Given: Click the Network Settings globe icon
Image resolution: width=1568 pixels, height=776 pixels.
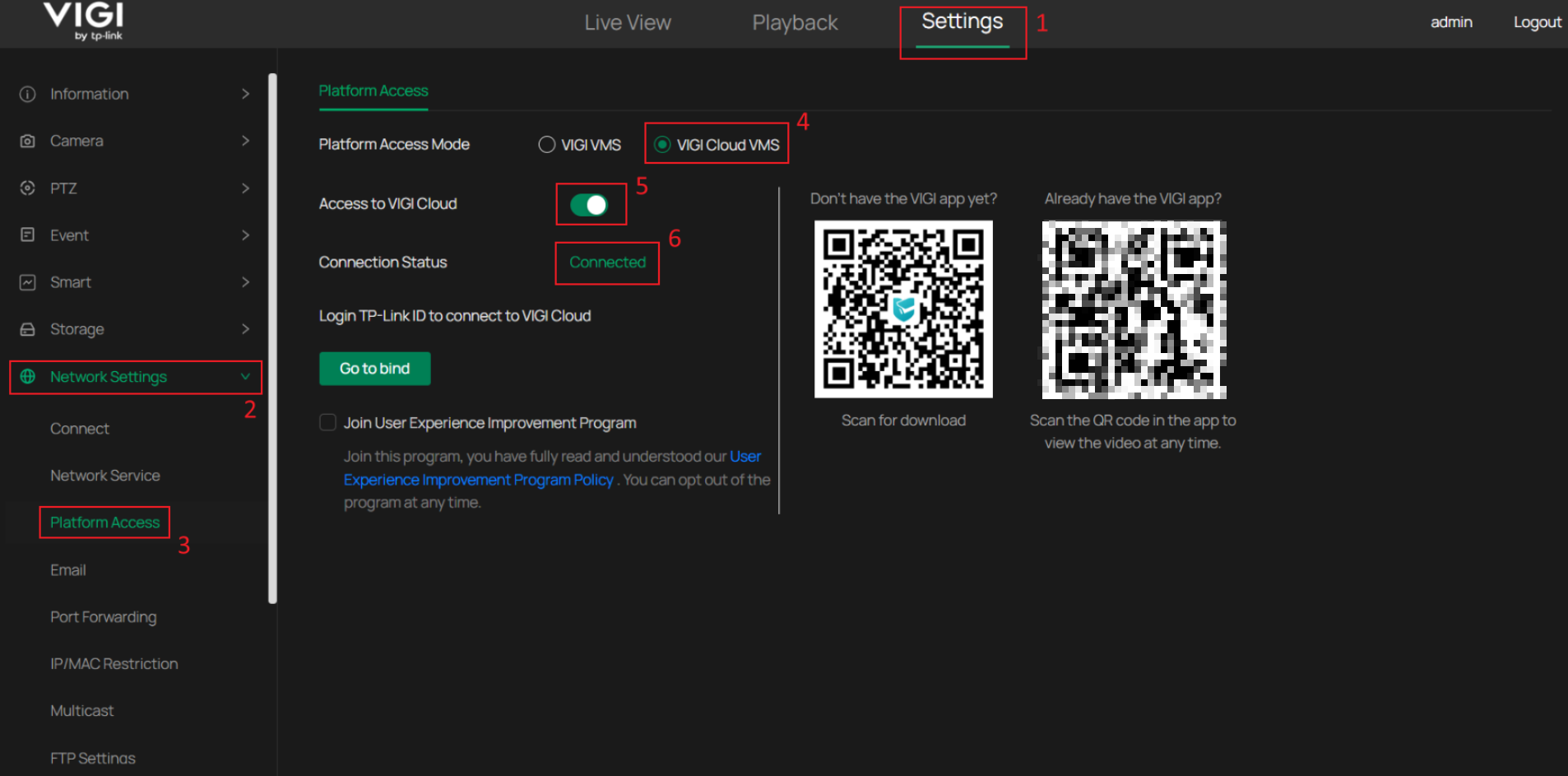Looking at the screenshot, I should pos(27,376).
